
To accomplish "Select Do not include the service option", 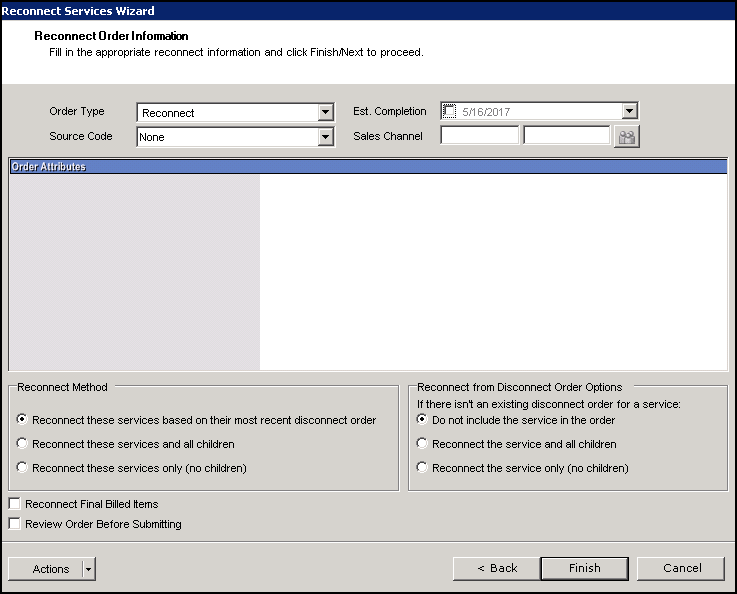I will 423,420.
